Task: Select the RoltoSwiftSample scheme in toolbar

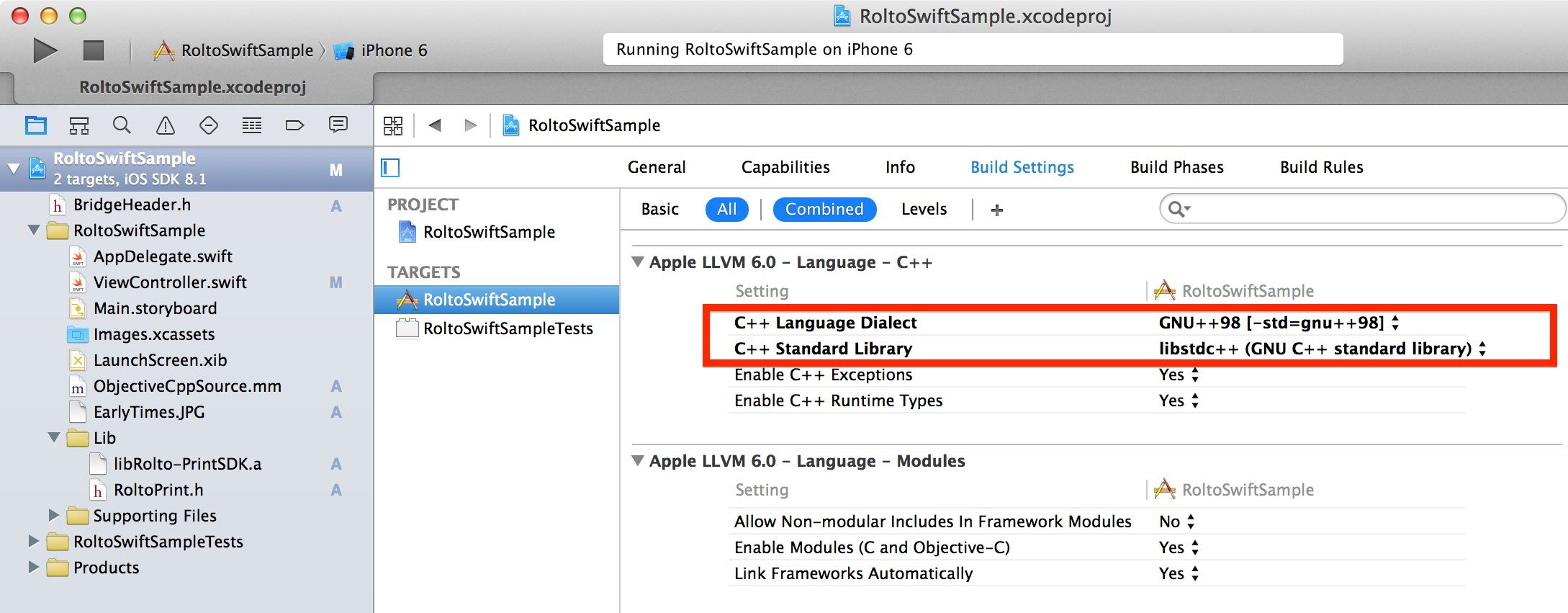Action: (233, 50)
